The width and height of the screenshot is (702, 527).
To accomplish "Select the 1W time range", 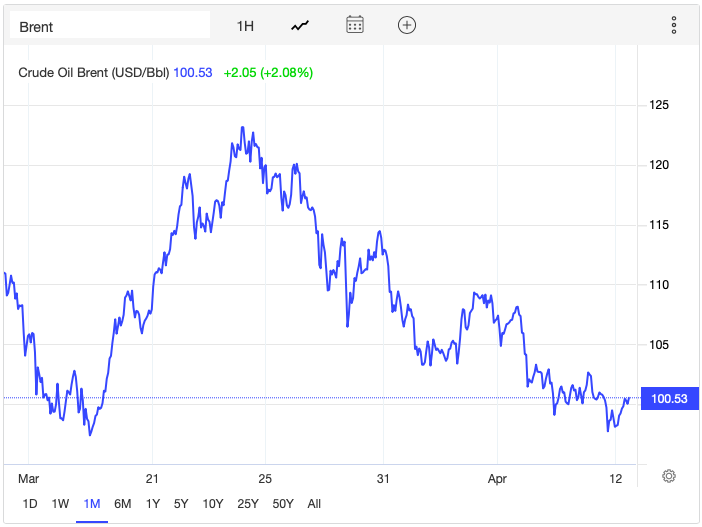I will coord(60,503).
